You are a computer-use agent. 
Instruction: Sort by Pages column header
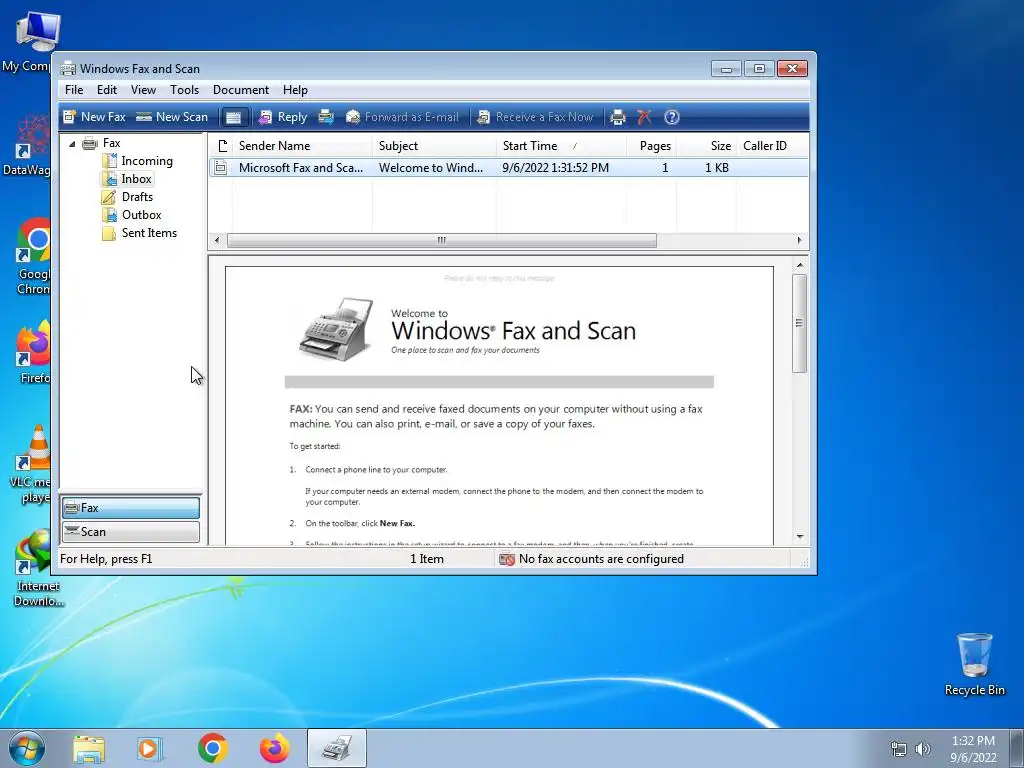pos(651,146)
